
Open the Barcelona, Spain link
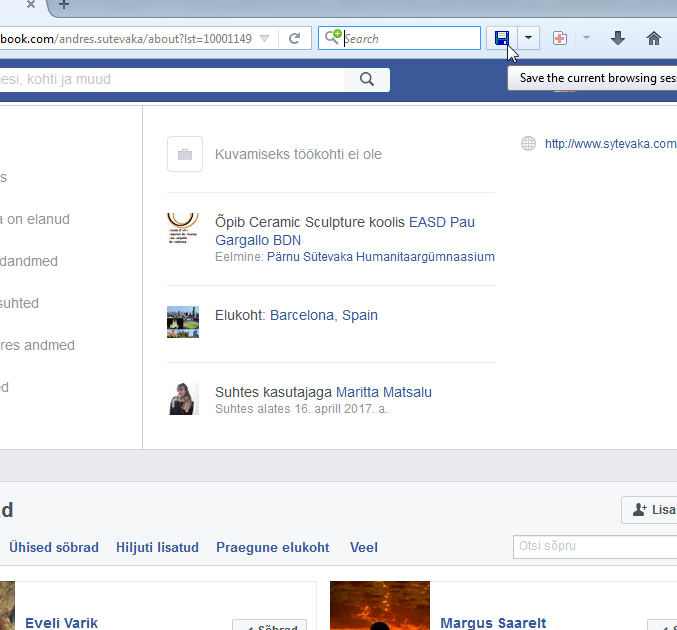point(324,315)
